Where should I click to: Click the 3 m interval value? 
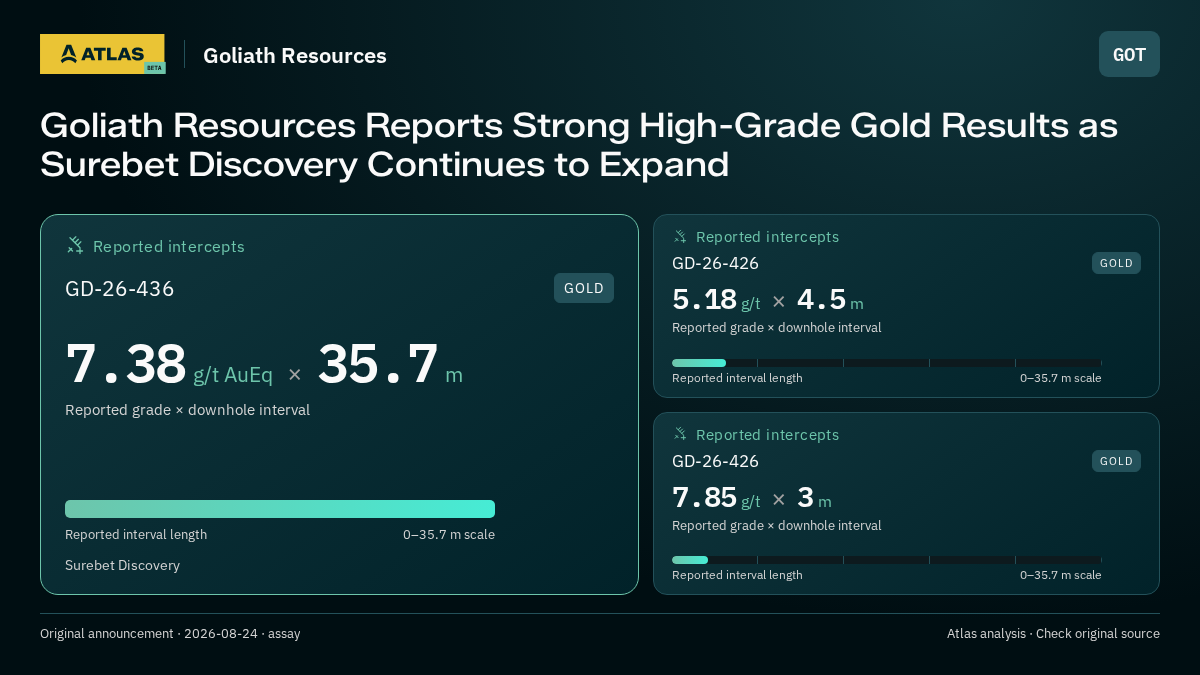pos(814,497)
